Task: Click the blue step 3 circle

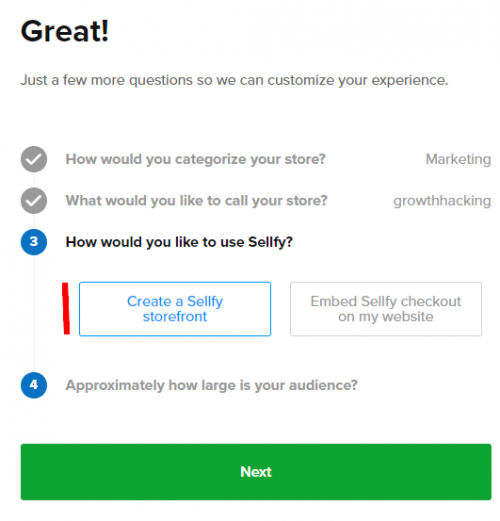Action: 34,242
